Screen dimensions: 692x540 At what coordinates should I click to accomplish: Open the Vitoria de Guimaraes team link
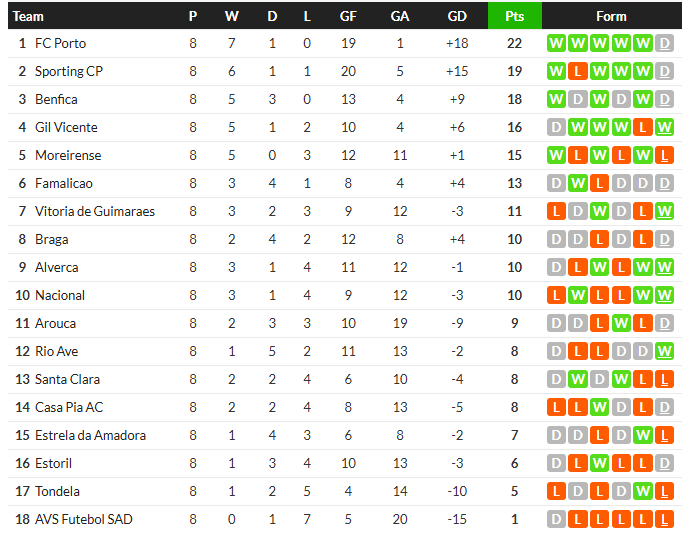(x=95, y=211)
